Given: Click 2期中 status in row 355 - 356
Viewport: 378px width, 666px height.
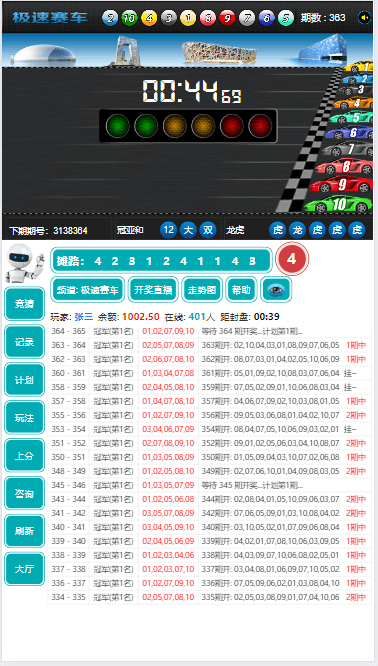Looking at the screenshot, I should click(356, 415).
